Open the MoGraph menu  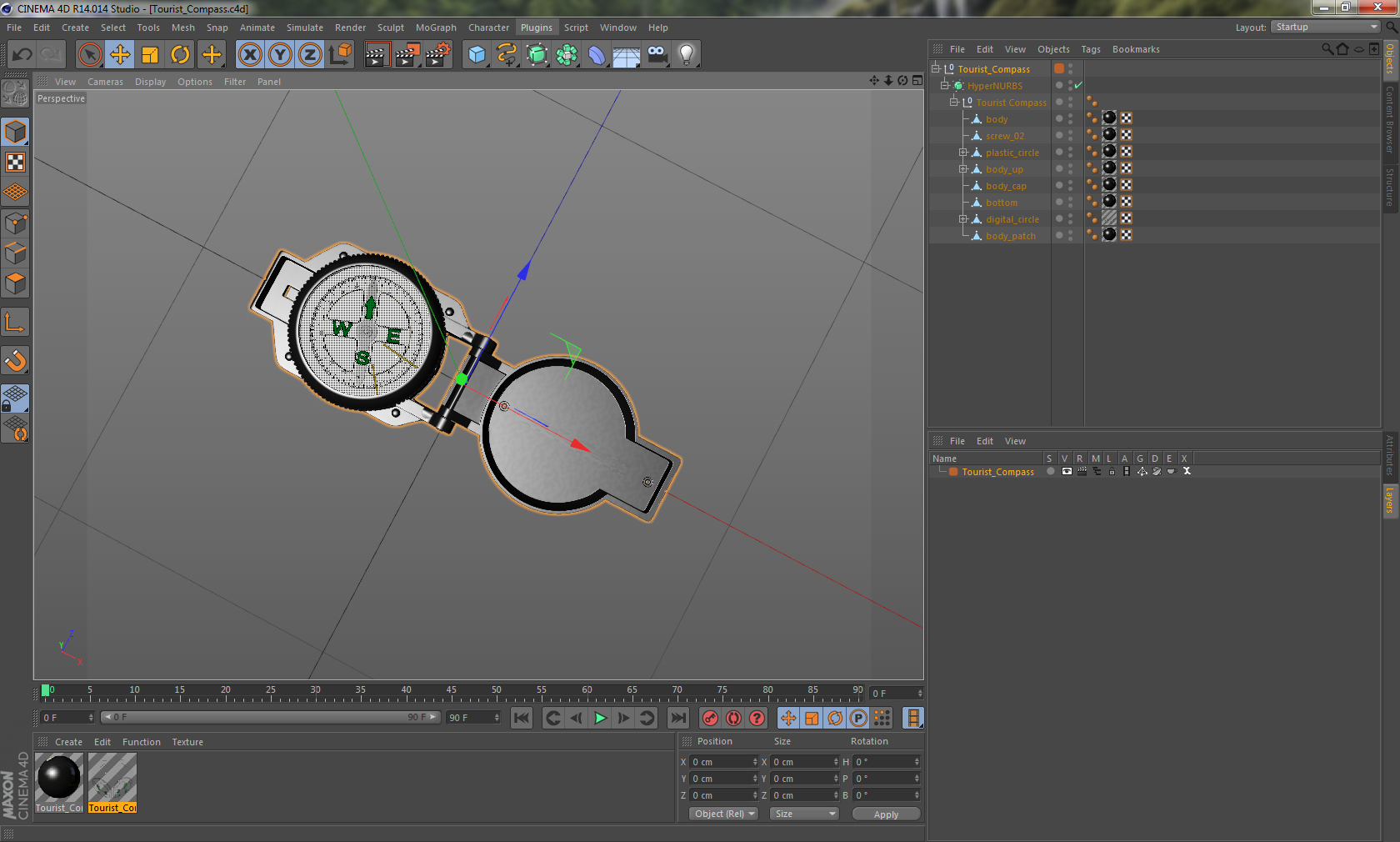point(436,28)
